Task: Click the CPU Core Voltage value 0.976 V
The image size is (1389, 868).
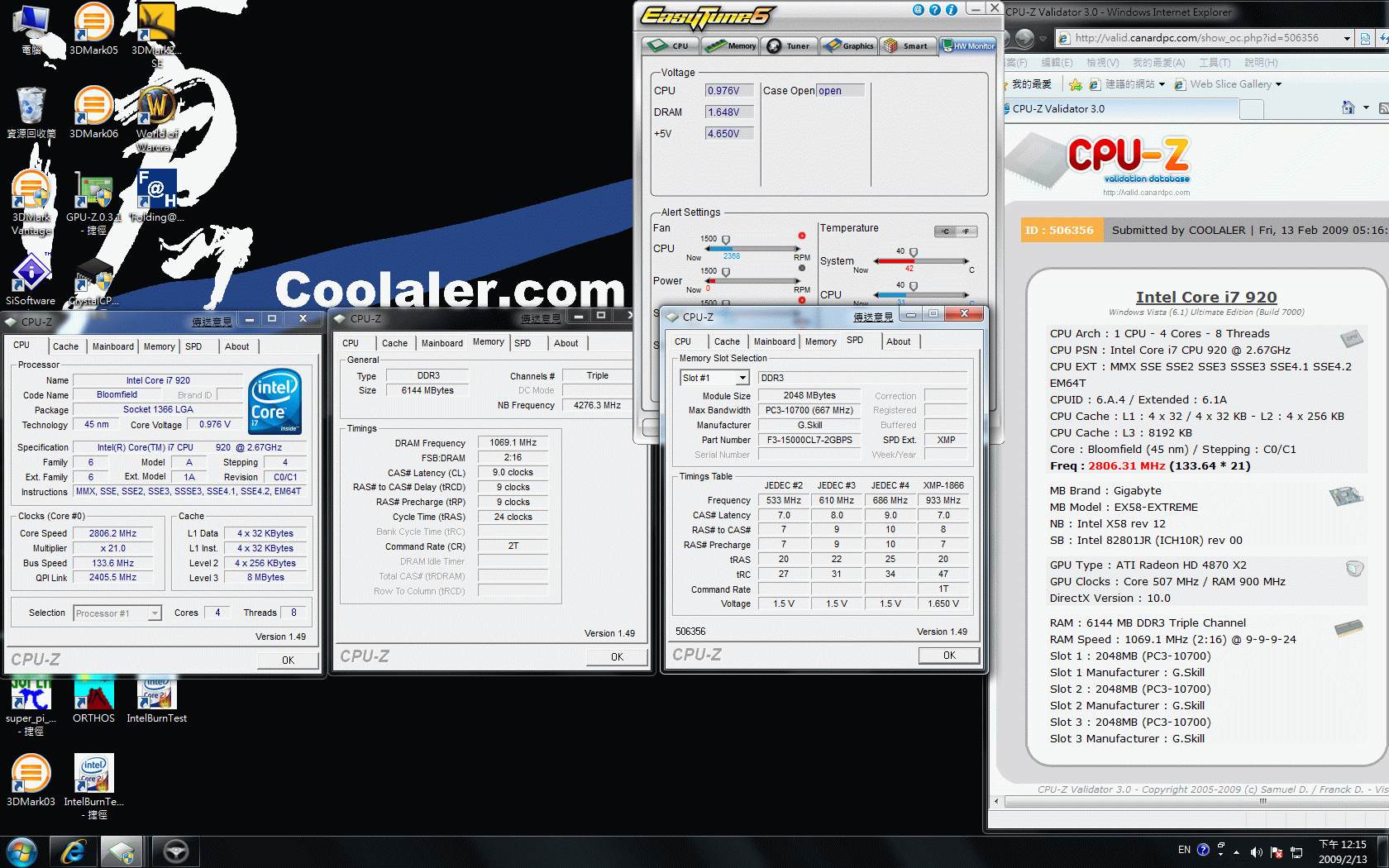Action: point(215,425)
